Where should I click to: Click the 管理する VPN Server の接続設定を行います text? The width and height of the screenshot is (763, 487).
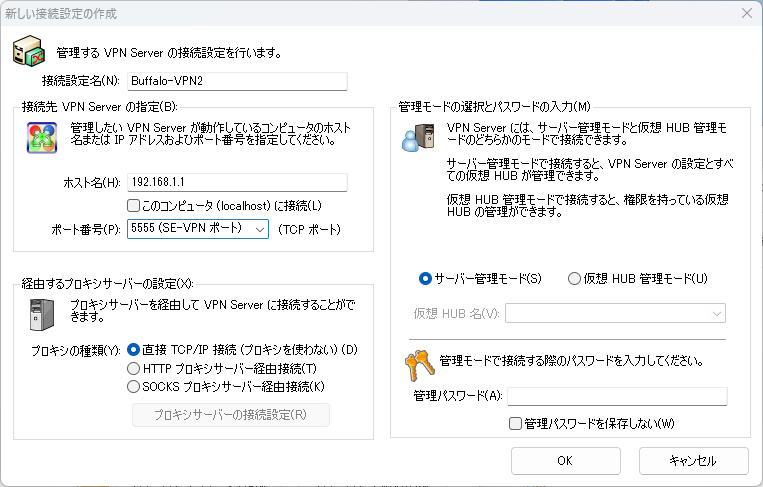pos(169,53)
